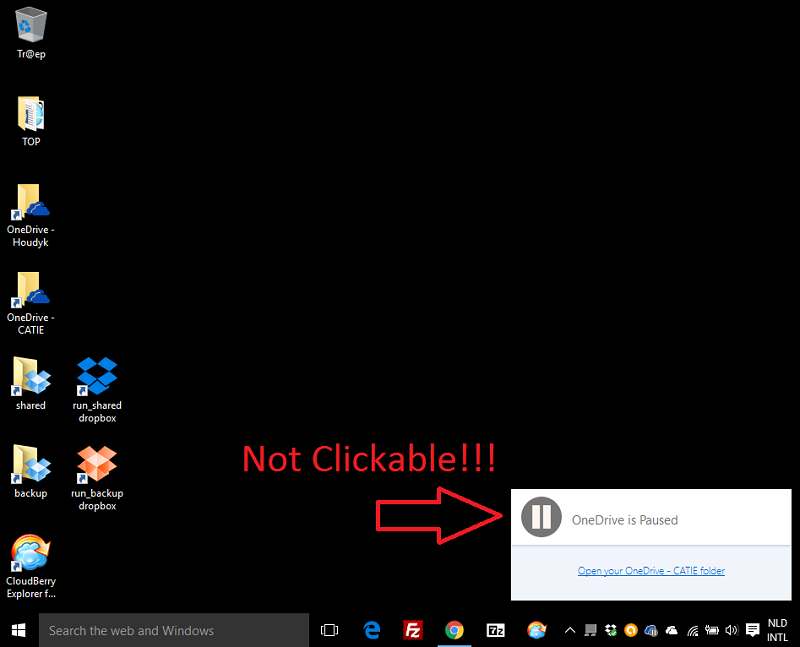Select the run_shared dropbox shortcut
This screenshot has width=800, height=647.
[97, 378]
